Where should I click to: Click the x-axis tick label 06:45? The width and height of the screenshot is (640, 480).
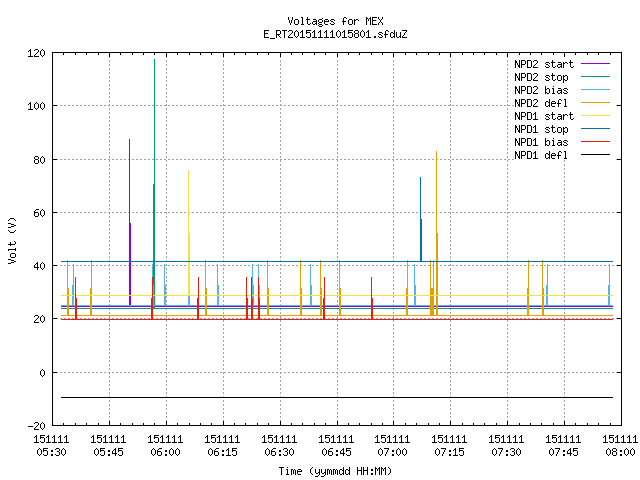pos(336,452)
